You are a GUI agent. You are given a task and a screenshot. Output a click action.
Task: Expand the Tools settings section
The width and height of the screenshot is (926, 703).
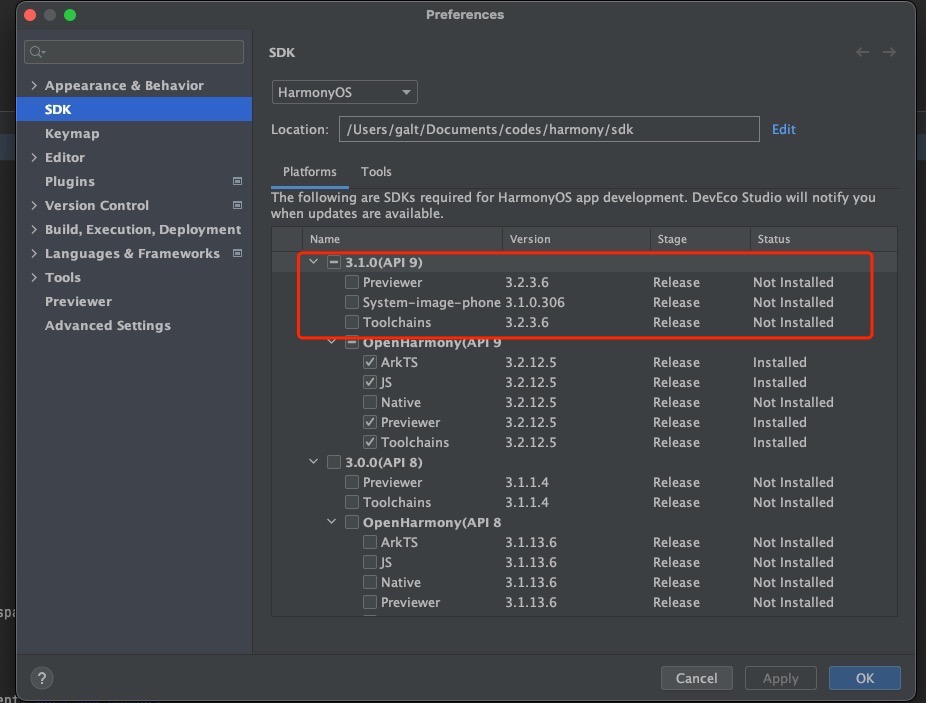pos(34,277)
